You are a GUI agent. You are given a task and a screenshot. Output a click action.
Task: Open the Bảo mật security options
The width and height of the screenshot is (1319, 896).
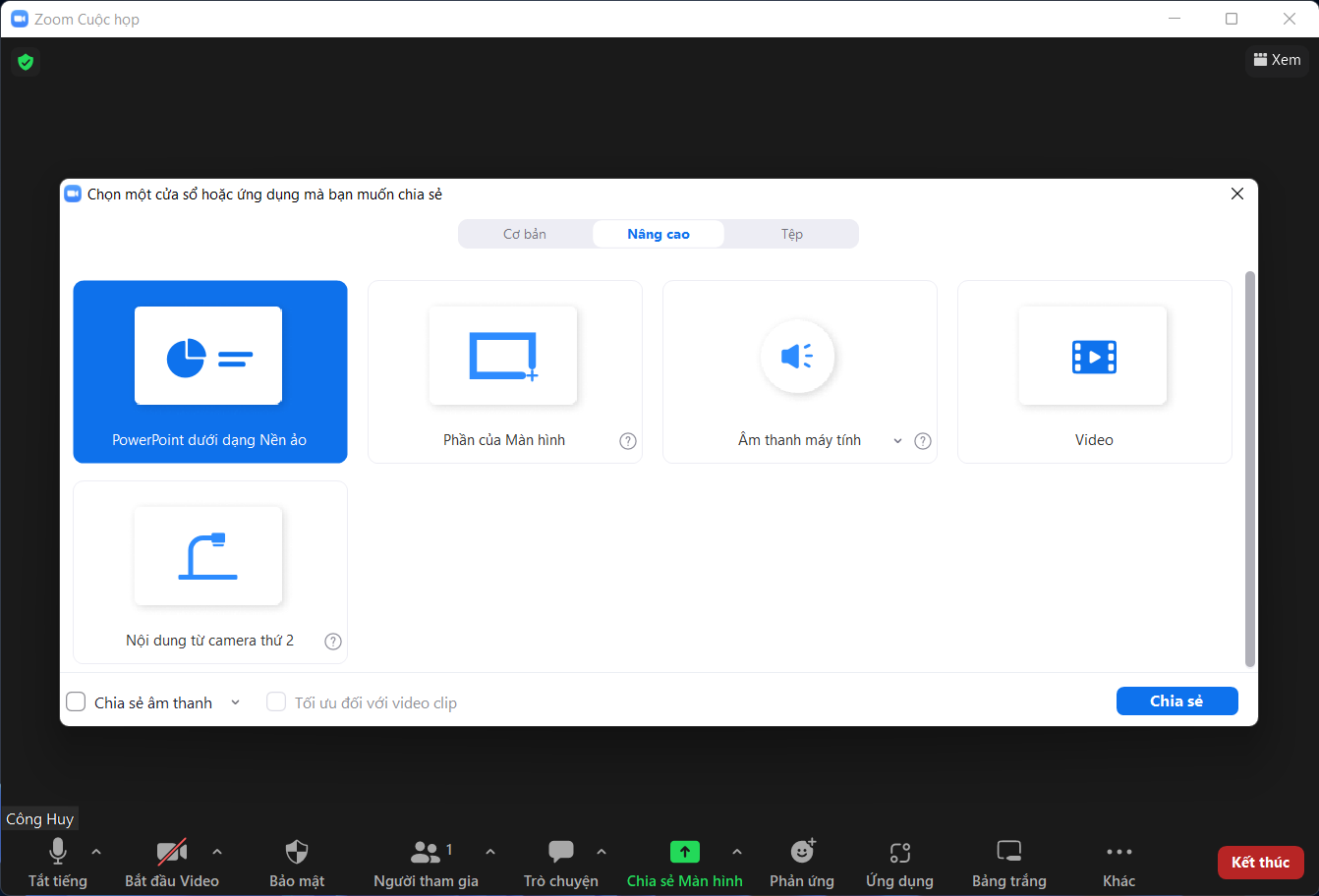(x=297, y=862)
